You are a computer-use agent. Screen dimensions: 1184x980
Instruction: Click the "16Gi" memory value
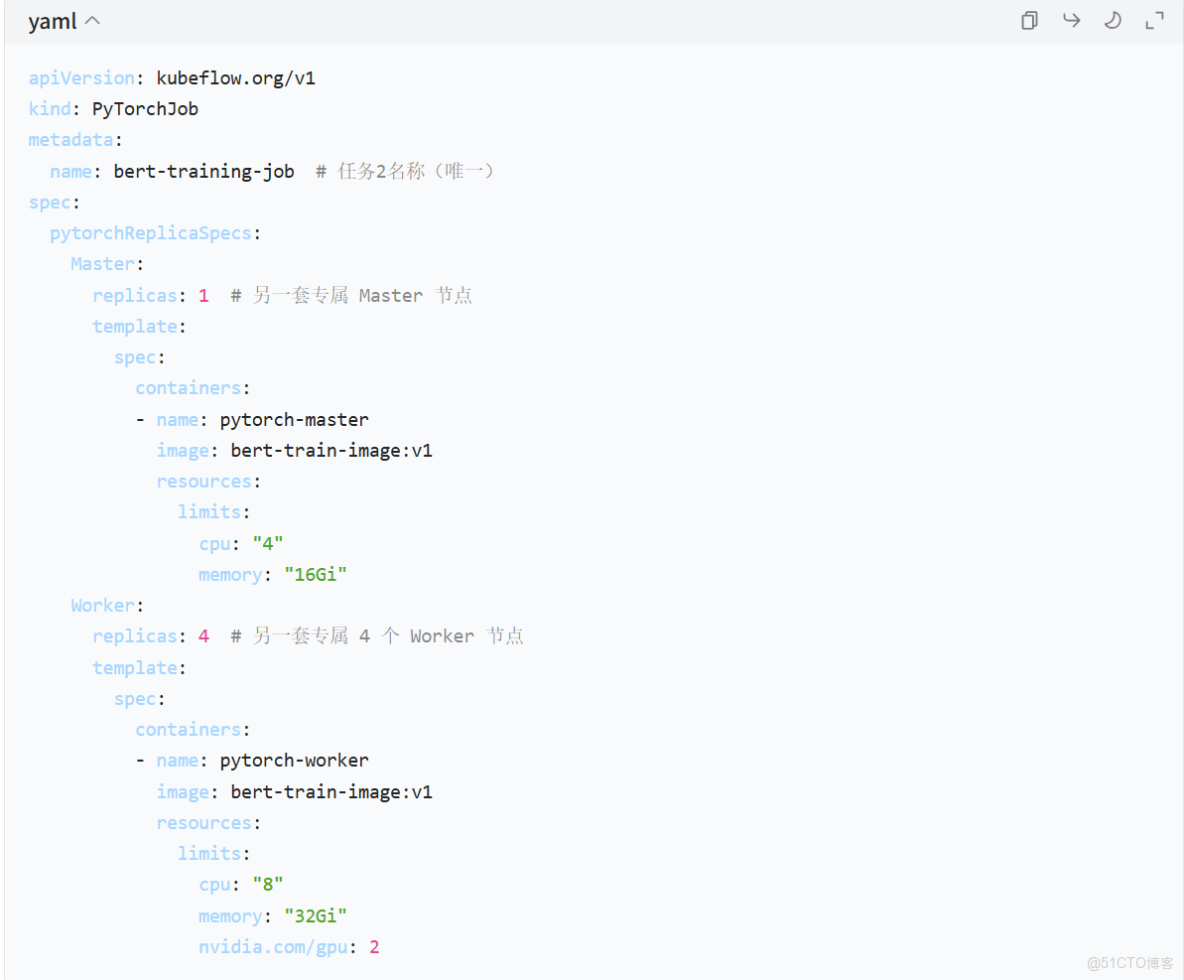coord(315,574)
